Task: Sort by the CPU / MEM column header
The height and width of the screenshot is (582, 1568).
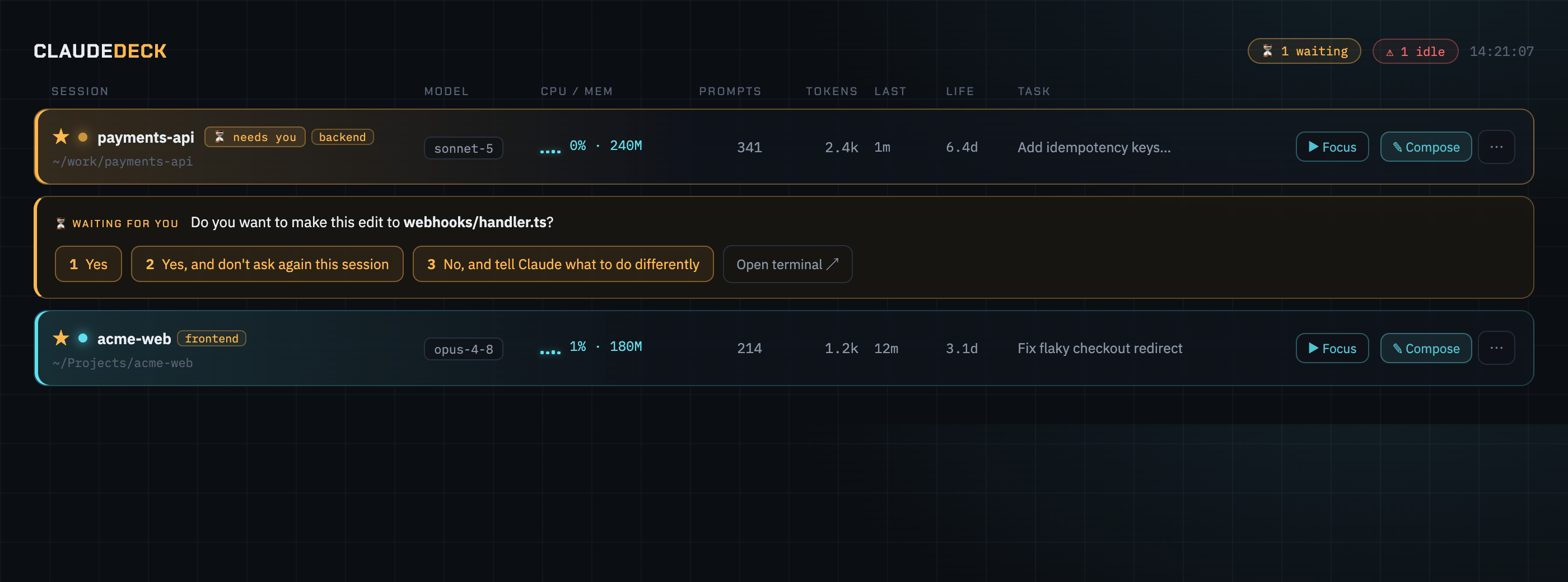Action: pyautogui.click(x=576, y=91)
